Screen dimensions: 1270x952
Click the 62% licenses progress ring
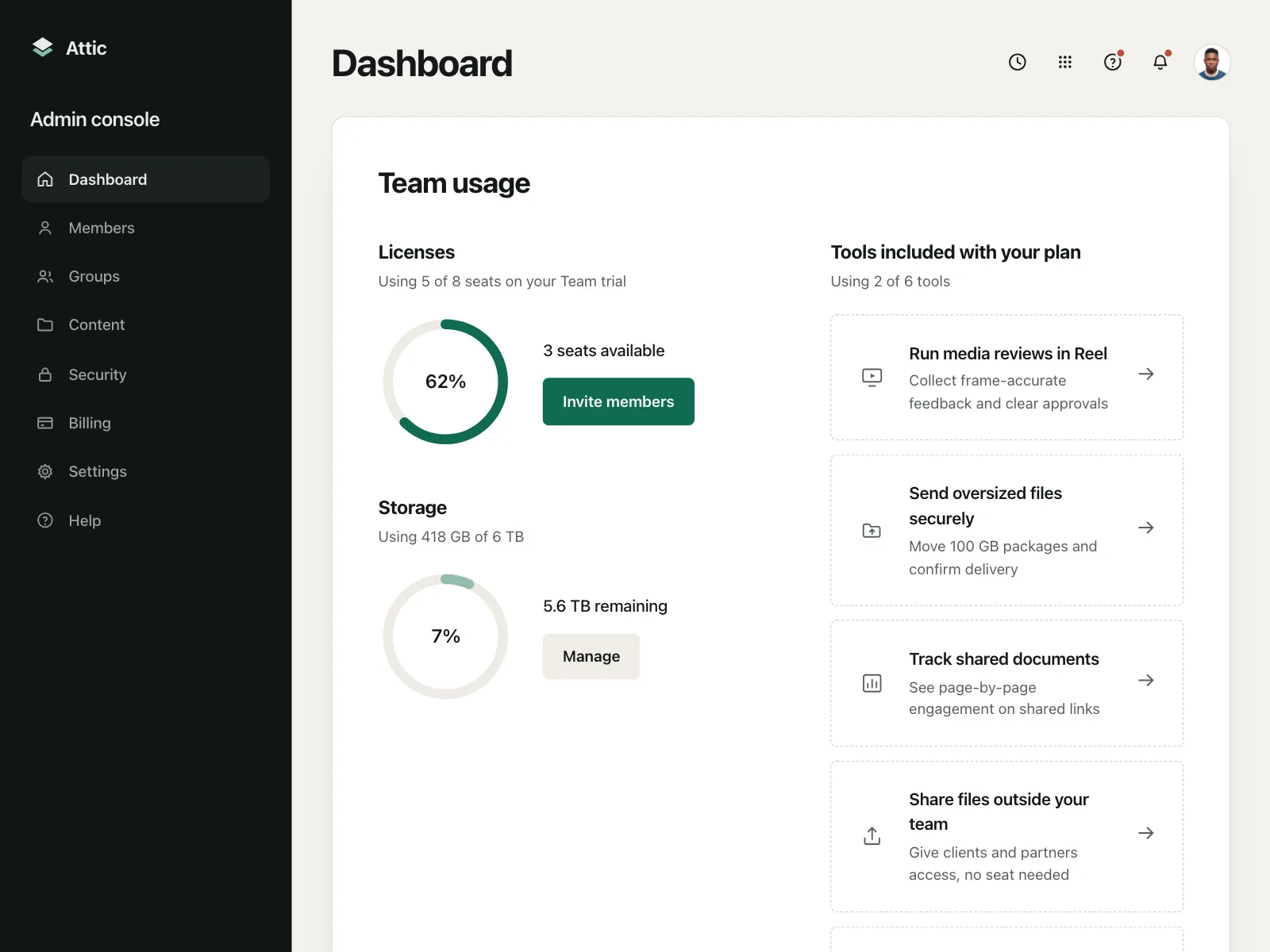[445, 382]
